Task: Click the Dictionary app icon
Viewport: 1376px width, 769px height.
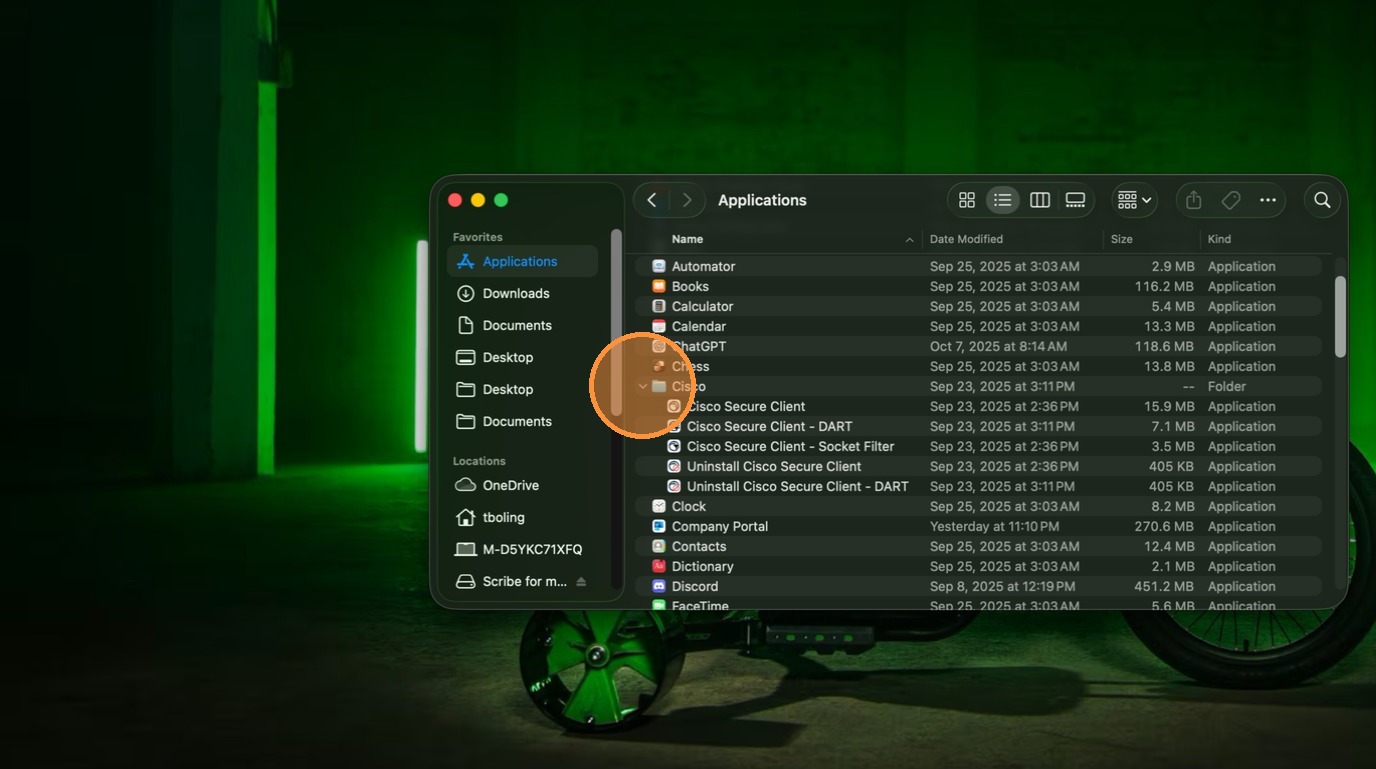Action: point(659,566)
